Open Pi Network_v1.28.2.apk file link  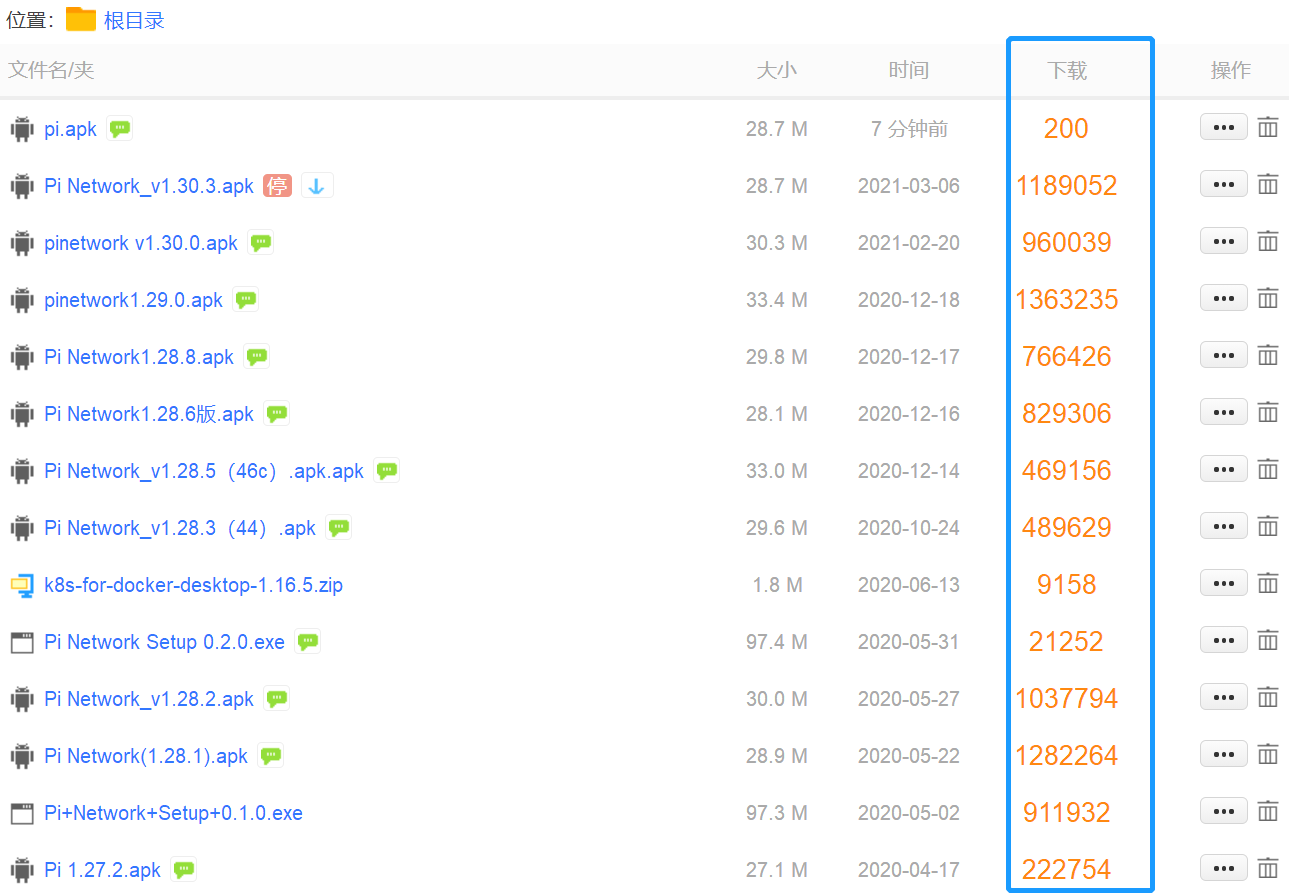(149, 699)
